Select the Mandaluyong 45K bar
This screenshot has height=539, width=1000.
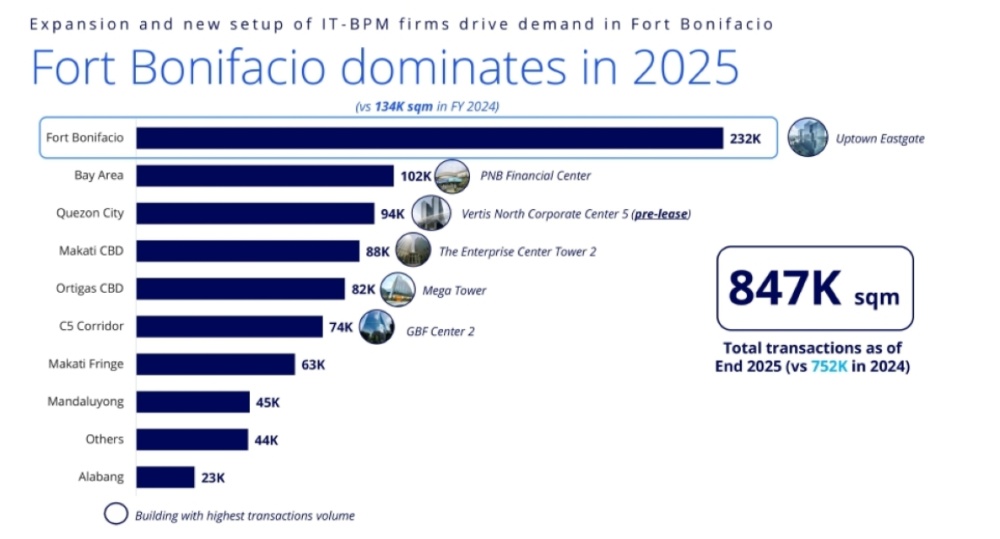(x=193, y=402)
